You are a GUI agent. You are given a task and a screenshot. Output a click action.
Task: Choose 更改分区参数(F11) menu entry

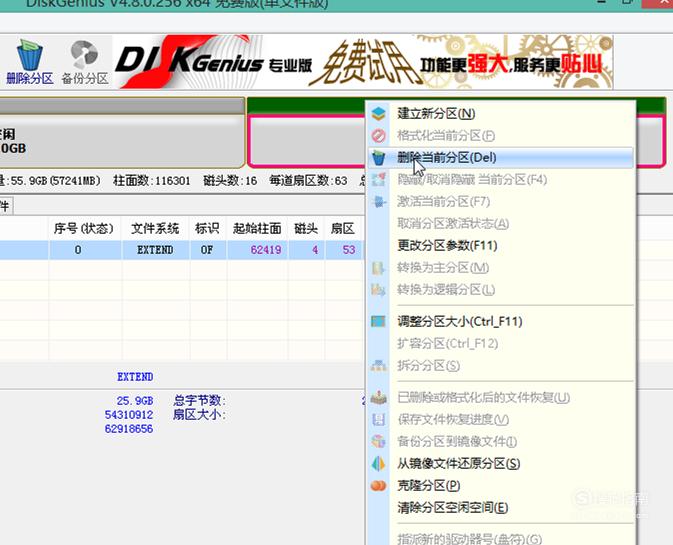pyautogui.click(x=447, y=245)
